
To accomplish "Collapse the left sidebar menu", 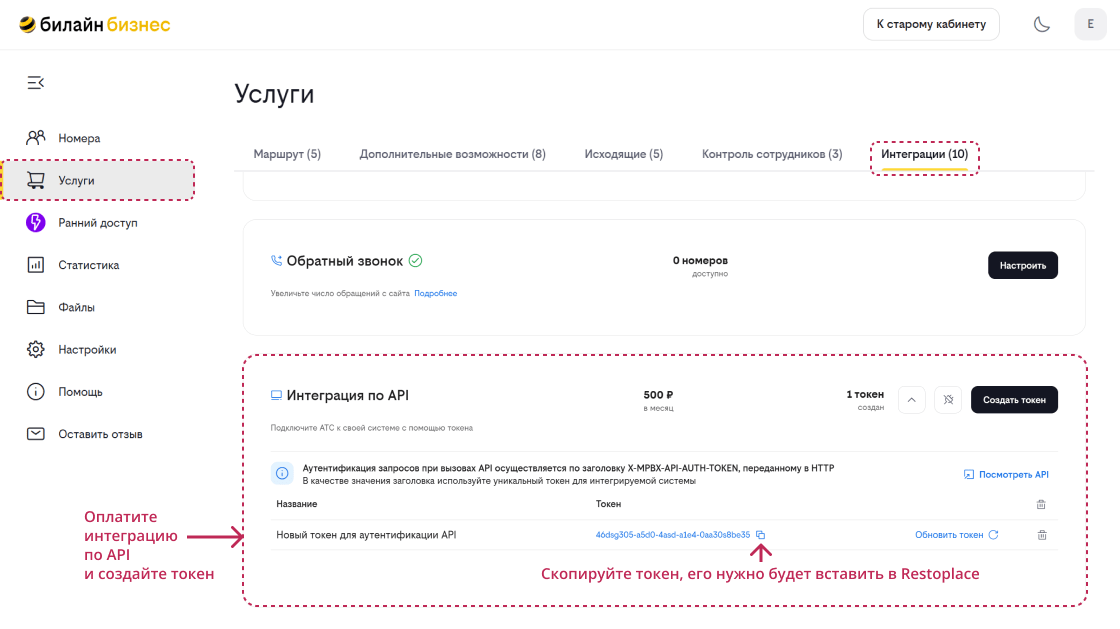I will pos(35,82).
